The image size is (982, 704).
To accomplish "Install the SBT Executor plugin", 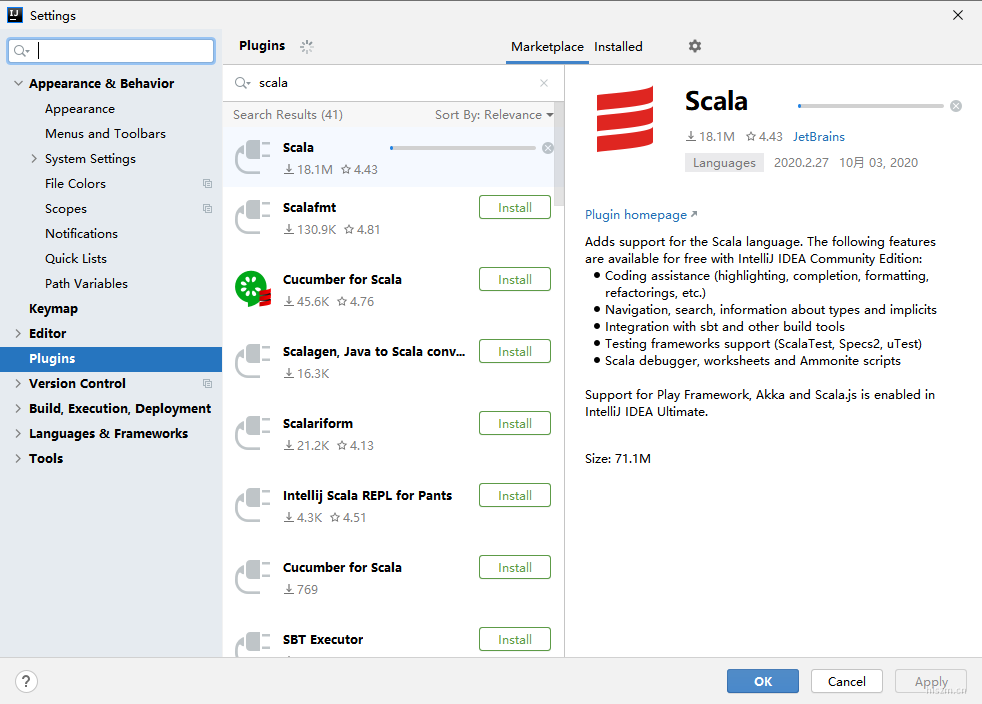I will (515, 639).
